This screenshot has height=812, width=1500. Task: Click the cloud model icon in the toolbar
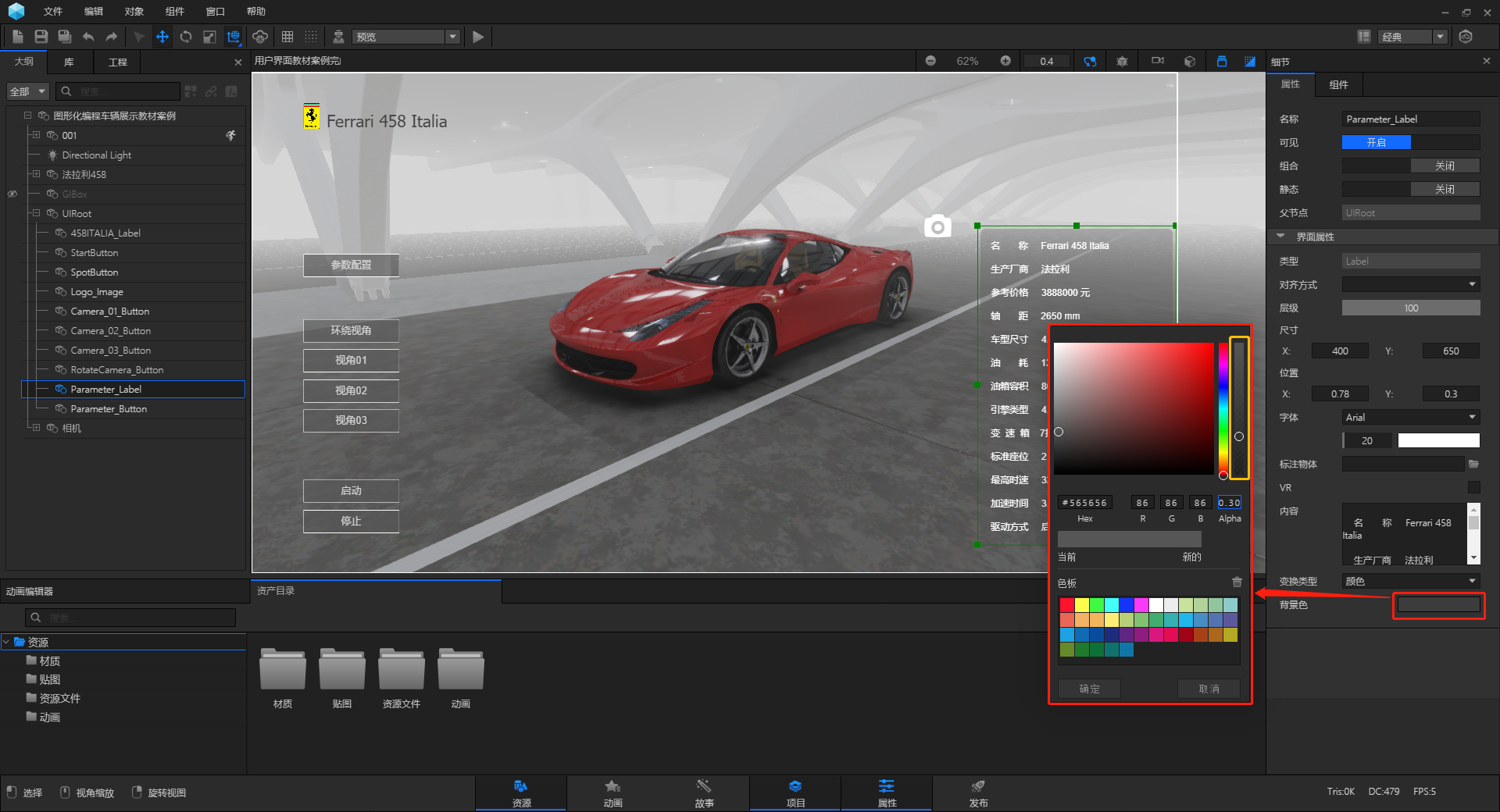point(260,37)
